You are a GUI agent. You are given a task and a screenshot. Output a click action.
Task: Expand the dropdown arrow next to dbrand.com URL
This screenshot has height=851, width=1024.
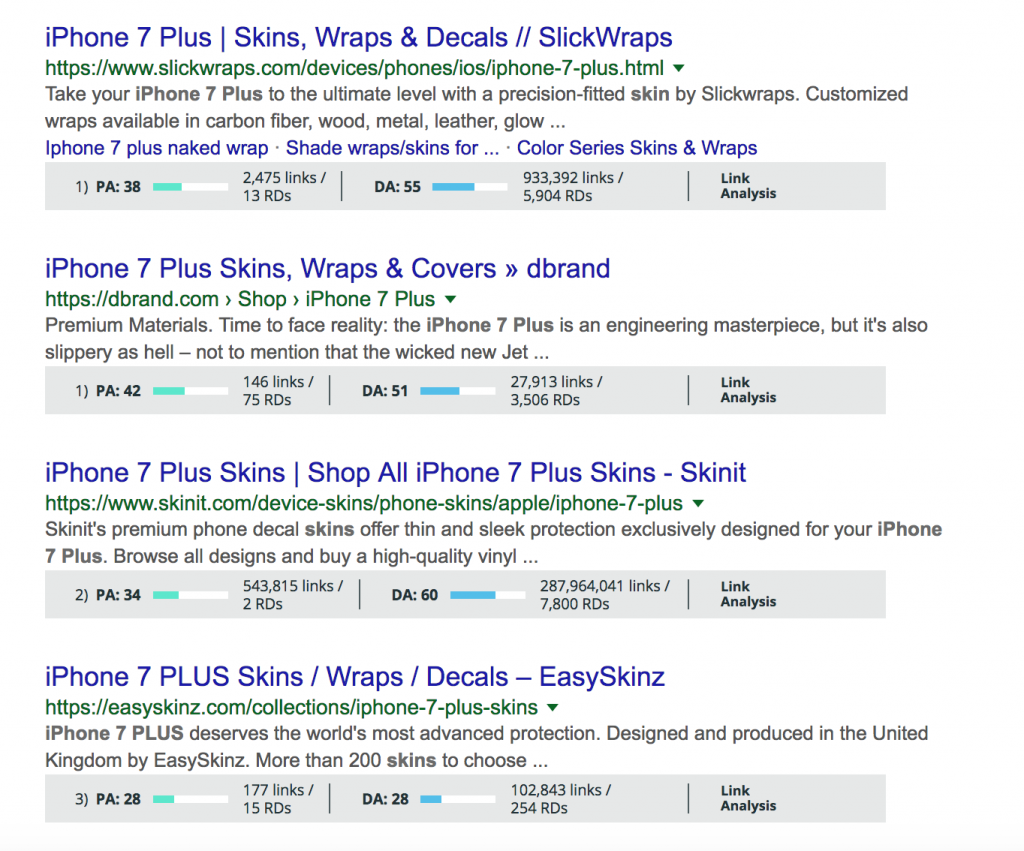(450, 299)
